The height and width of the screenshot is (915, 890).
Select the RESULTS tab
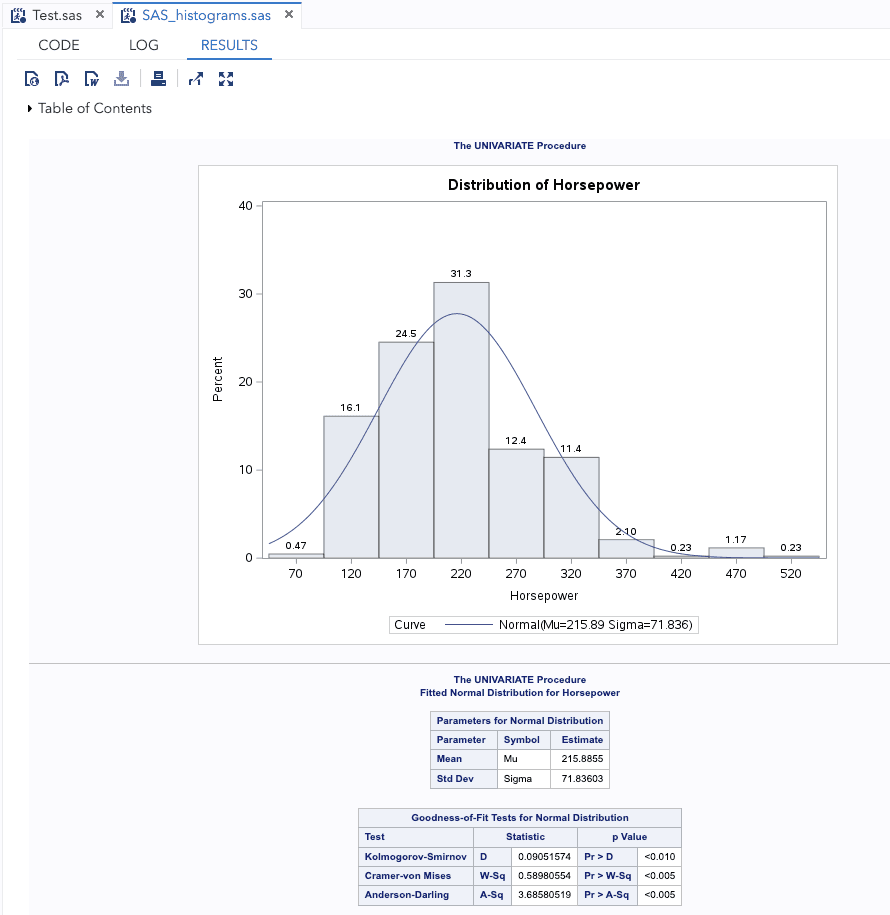click(x=229, y=45)
